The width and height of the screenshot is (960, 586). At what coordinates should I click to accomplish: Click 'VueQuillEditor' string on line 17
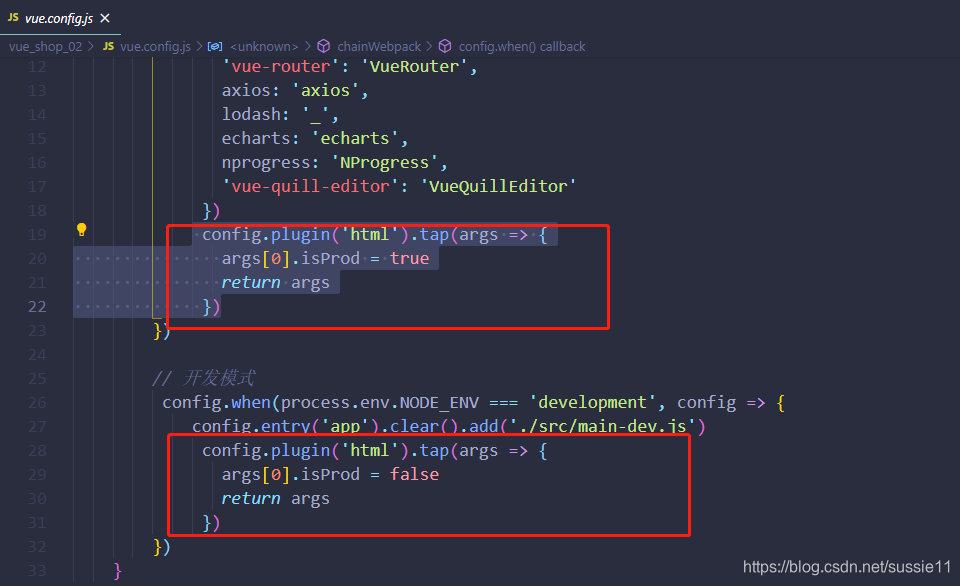coord(498,186)
